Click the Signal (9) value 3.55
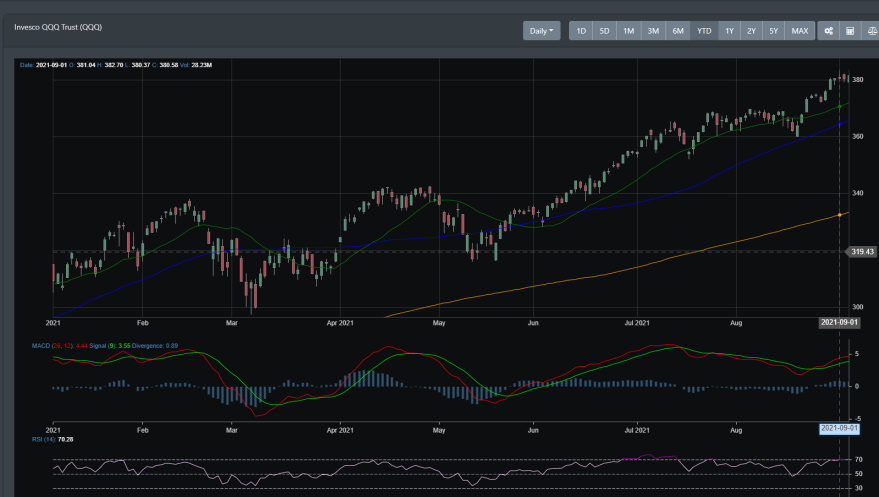Image resolution: width=879 pixels, height=497 pixels. coord(110,346)
